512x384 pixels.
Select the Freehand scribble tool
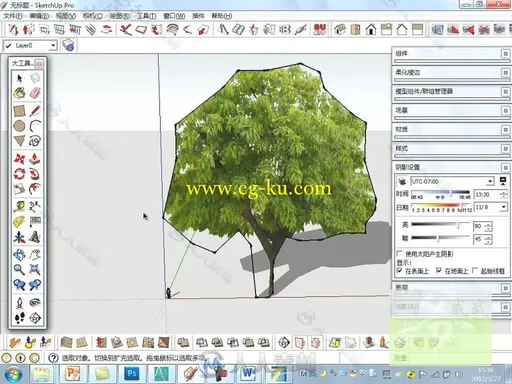[35, 141]
